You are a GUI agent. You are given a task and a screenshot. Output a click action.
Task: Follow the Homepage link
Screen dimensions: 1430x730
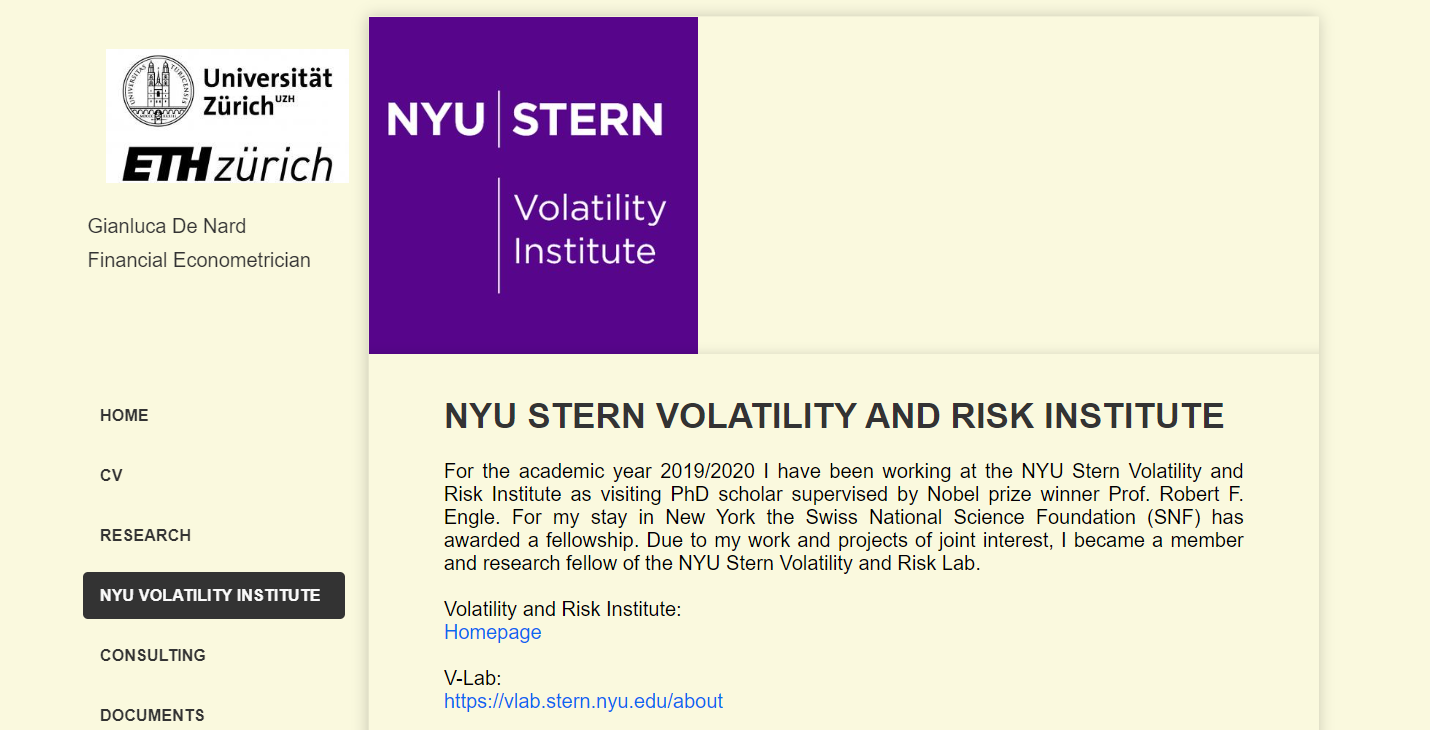pyautogui.click(x=492, y=632)
